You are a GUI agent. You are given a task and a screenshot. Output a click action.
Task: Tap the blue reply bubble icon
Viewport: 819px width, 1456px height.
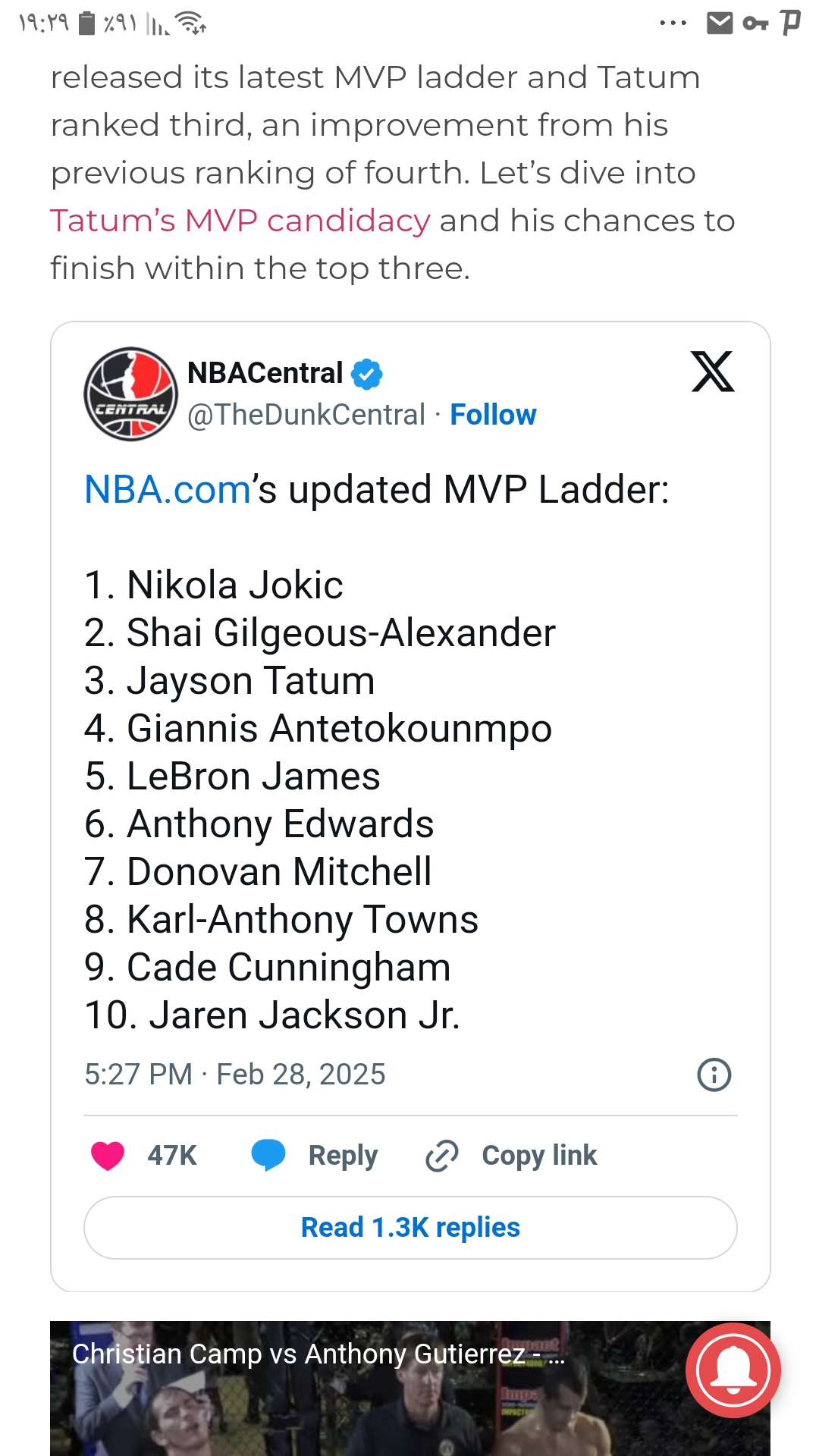[x=268, y=1156]
